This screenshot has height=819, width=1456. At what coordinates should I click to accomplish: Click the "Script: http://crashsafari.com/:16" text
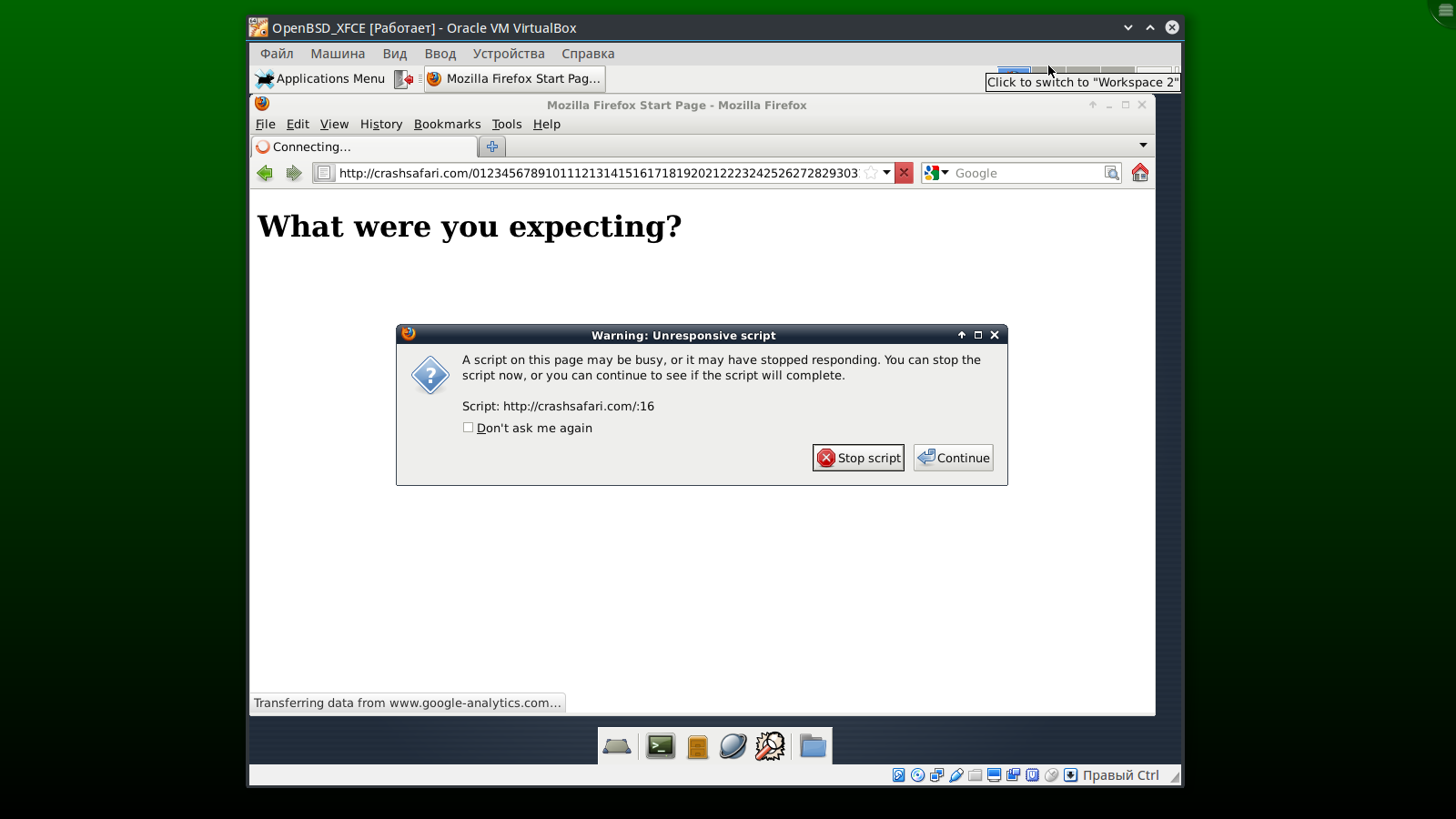point(558,407)
